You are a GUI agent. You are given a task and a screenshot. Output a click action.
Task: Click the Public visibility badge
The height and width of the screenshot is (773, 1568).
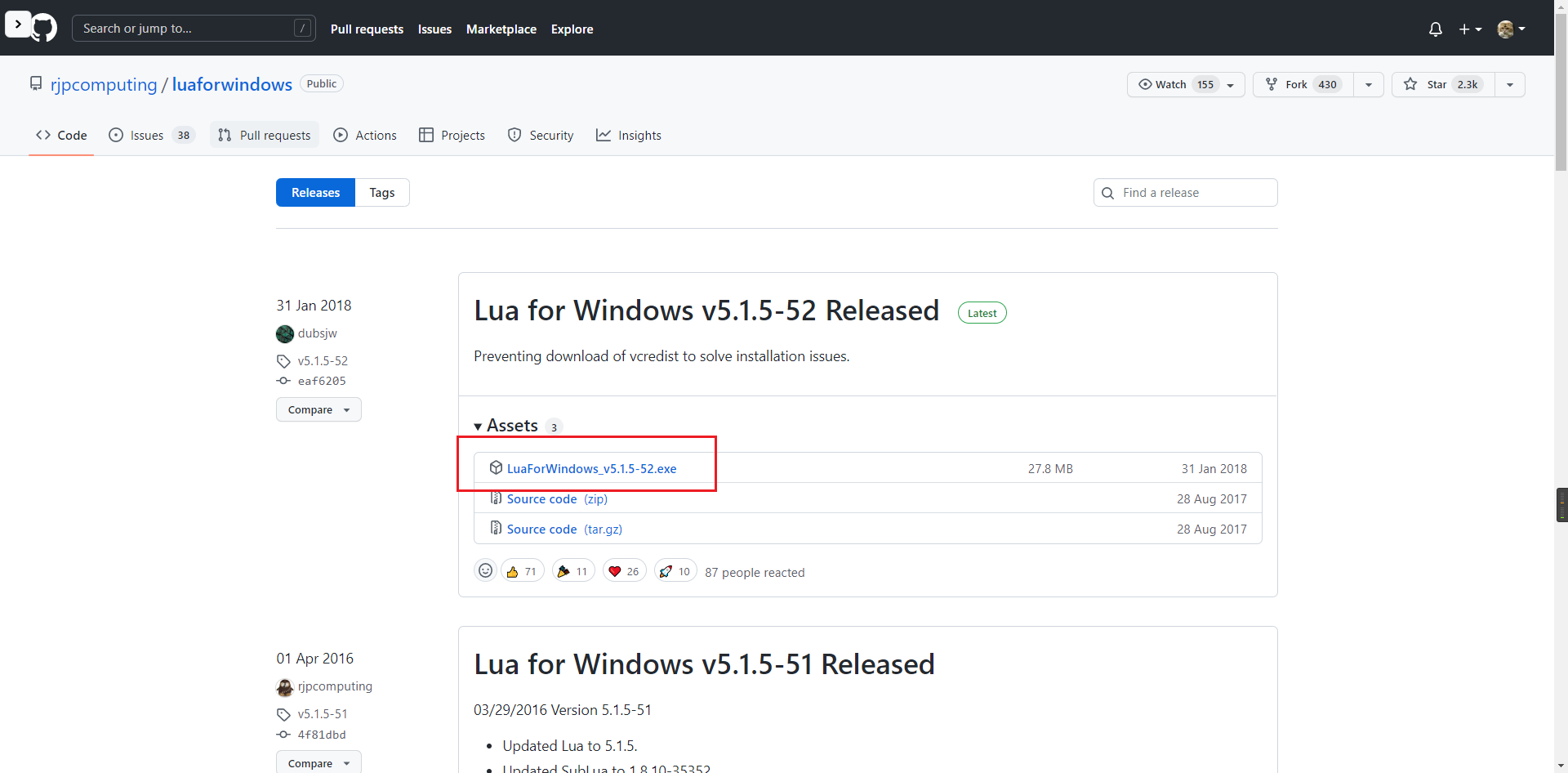point(322,83)
